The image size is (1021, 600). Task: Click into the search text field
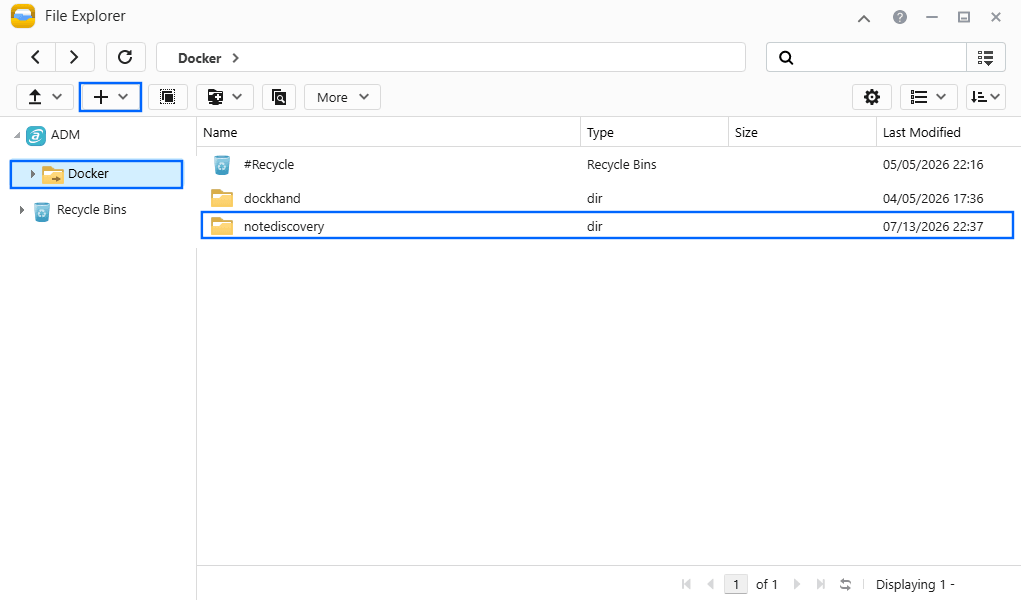click(879, 57)
